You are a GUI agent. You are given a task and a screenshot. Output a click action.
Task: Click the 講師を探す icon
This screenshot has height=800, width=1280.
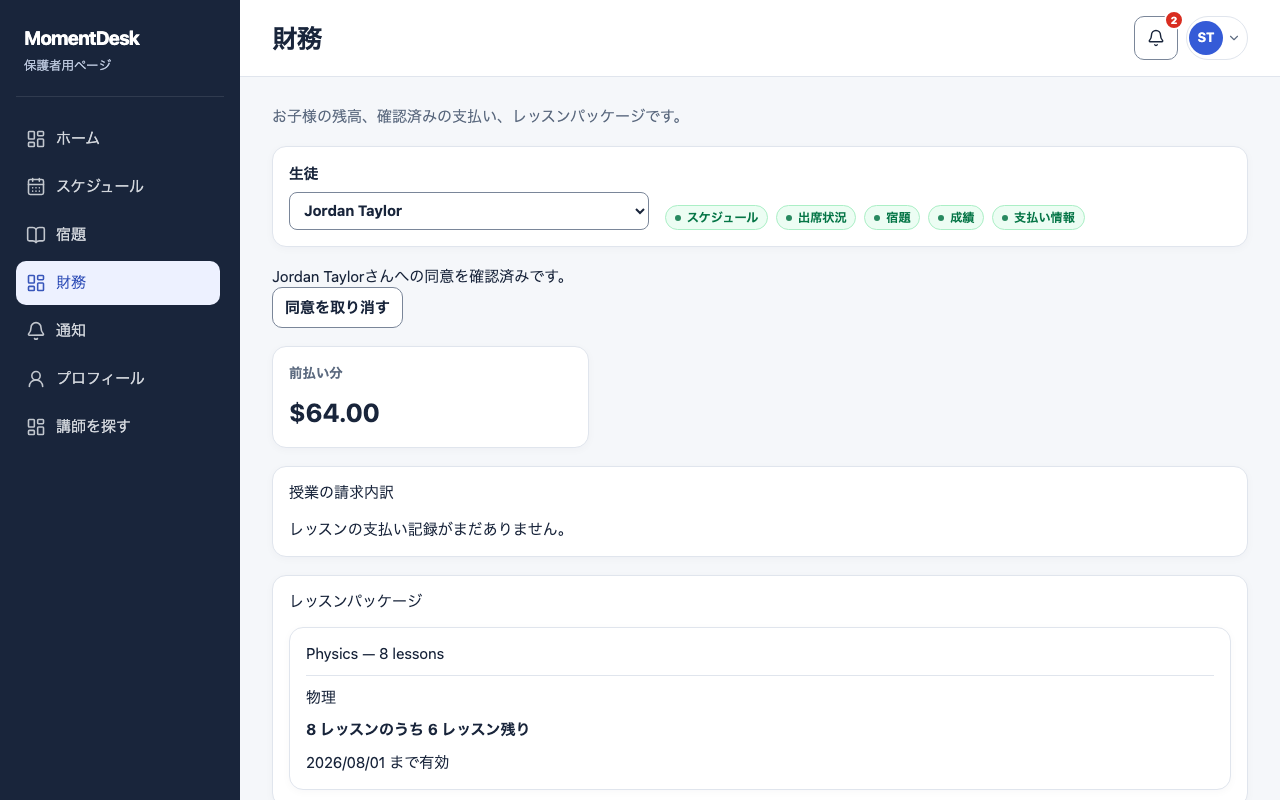click(36, 427)
